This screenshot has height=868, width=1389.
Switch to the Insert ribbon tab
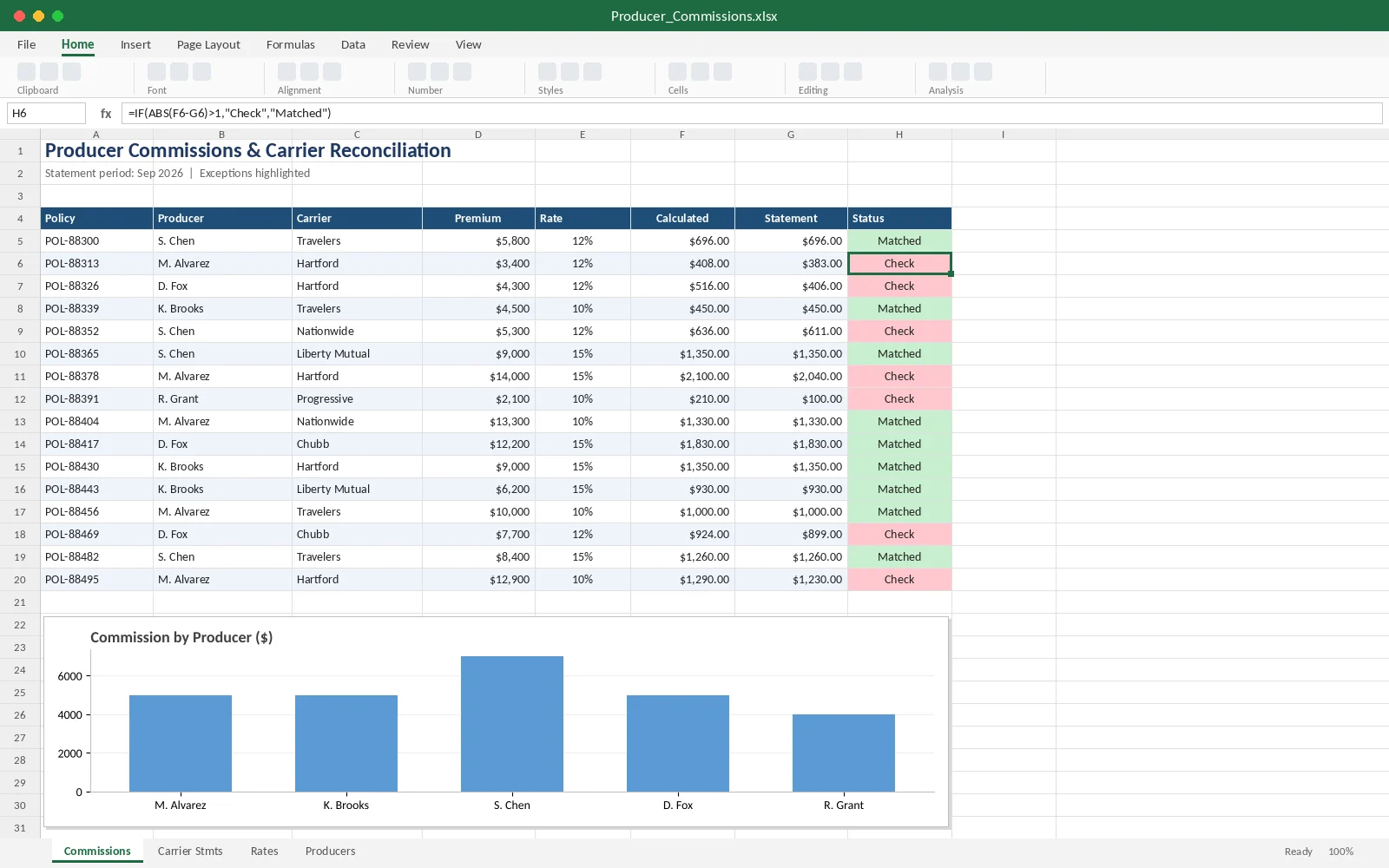[x=135, y=44]
